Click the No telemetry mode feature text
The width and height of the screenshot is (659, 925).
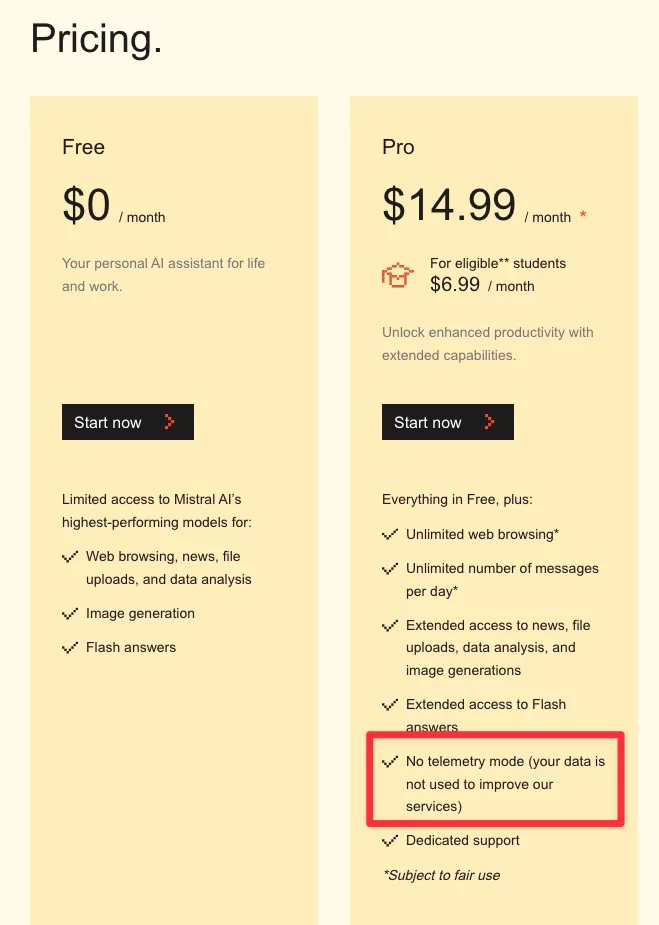[x=505, y=784]
